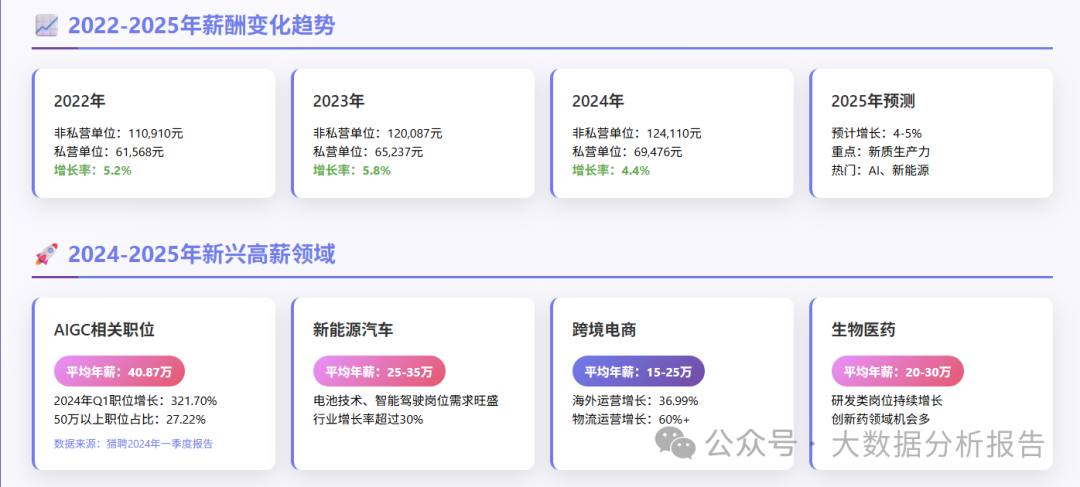The width and height of the screenshot is (1080, 487).
Task: Click the green 增长率：4.4% text
Action: pyautogui.click(x=610, y=170)
